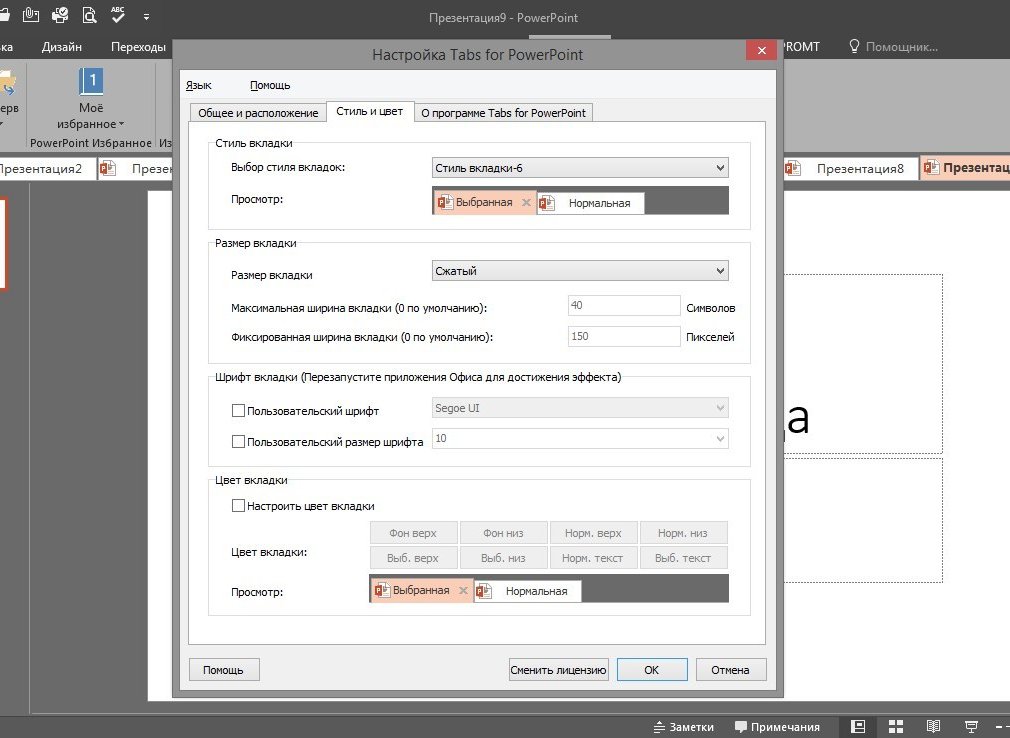Click the Норм. текст color button
1010x738 pixels.
point(593,558)
